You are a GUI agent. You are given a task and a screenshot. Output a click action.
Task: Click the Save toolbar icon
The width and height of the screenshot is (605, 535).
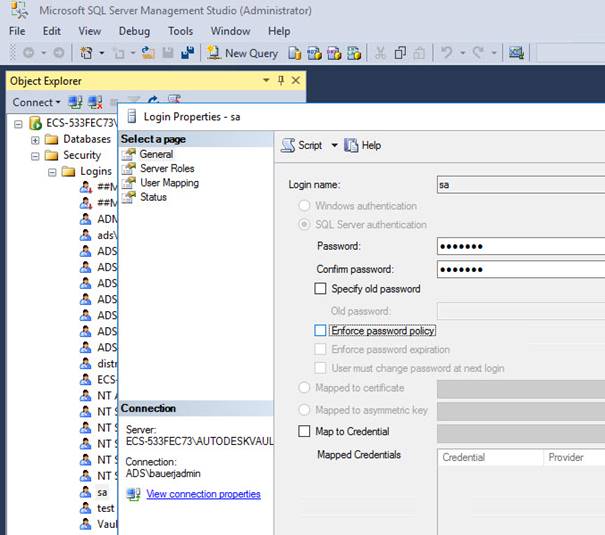pyautogui.click(x=167, y=53)
